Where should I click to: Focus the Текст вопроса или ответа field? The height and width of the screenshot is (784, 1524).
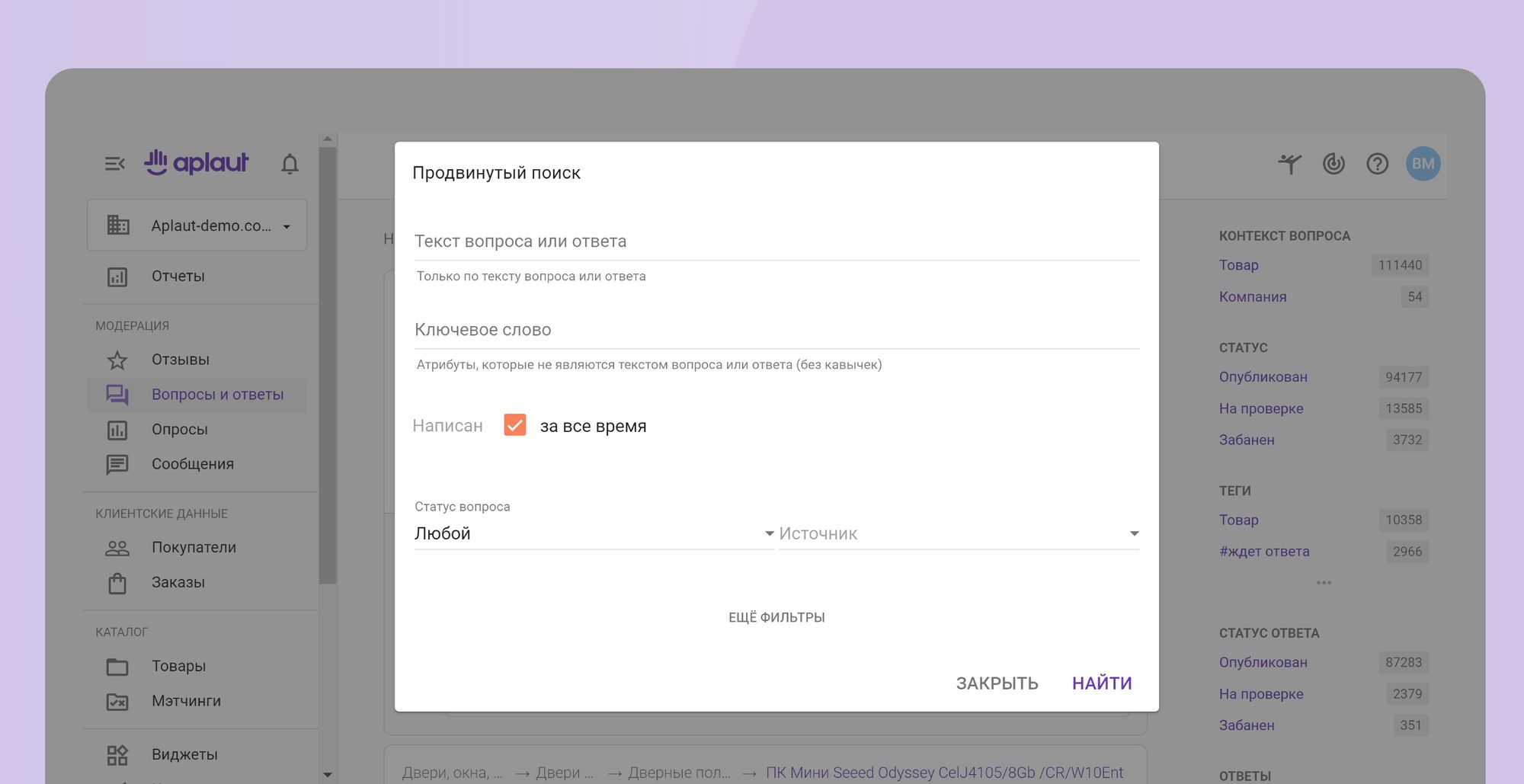click(776, 242)
